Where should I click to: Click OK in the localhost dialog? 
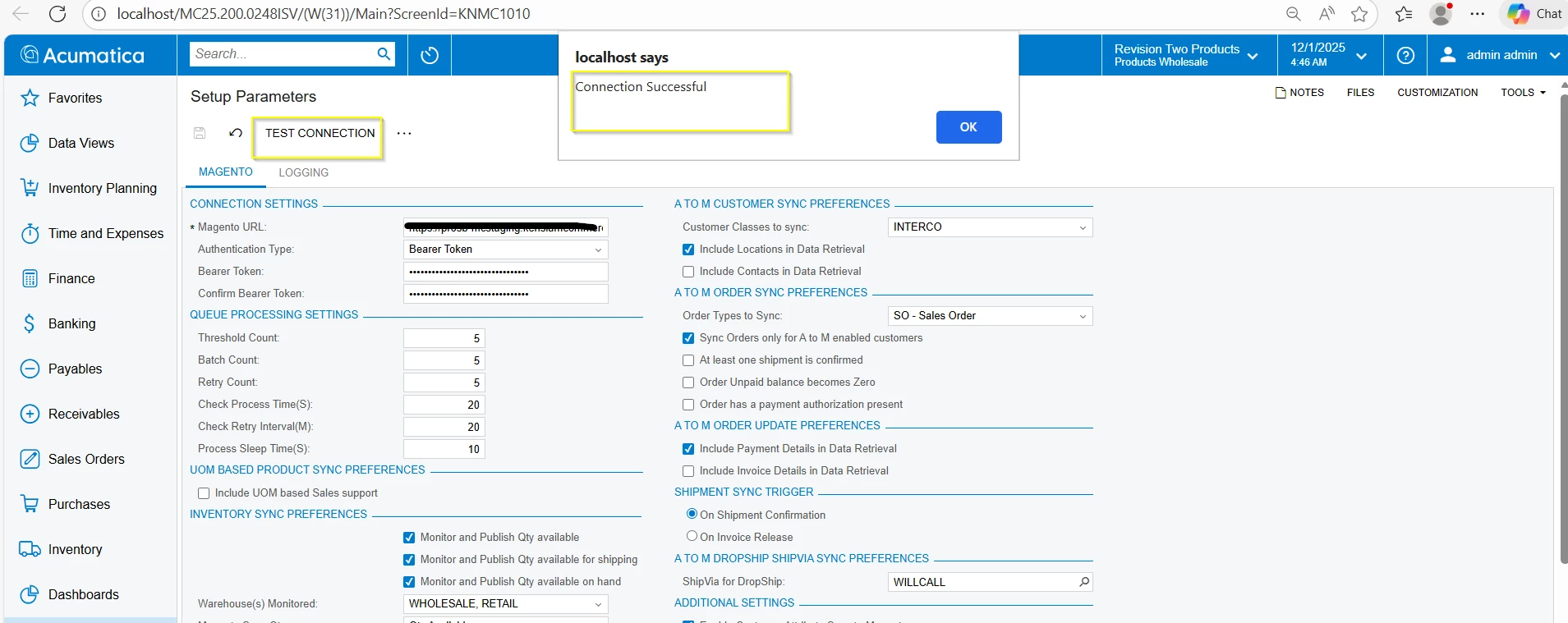[968, 127]
